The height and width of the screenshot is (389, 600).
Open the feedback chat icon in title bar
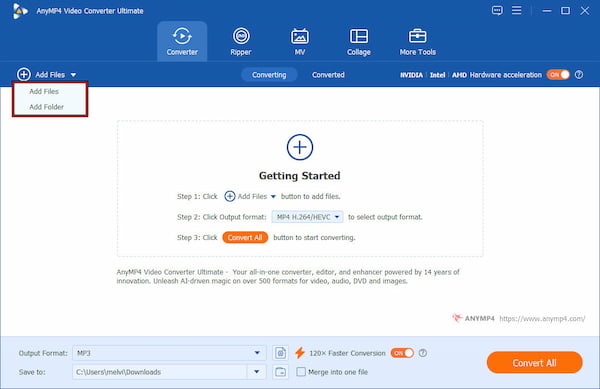point(497,10)
